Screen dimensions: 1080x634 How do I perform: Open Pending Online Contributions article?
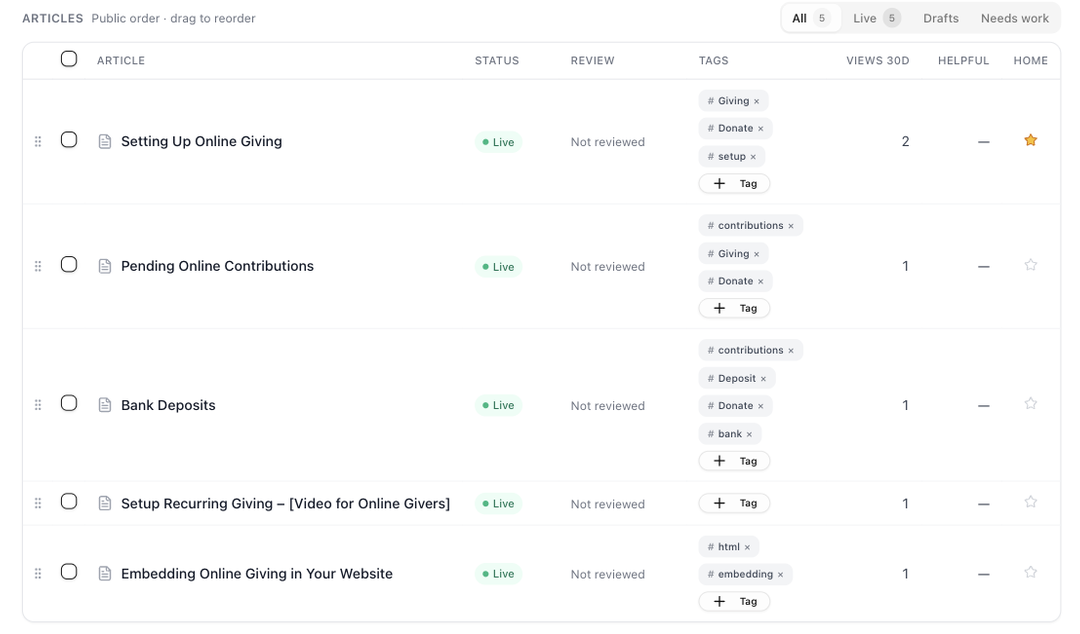click(217, 266)
